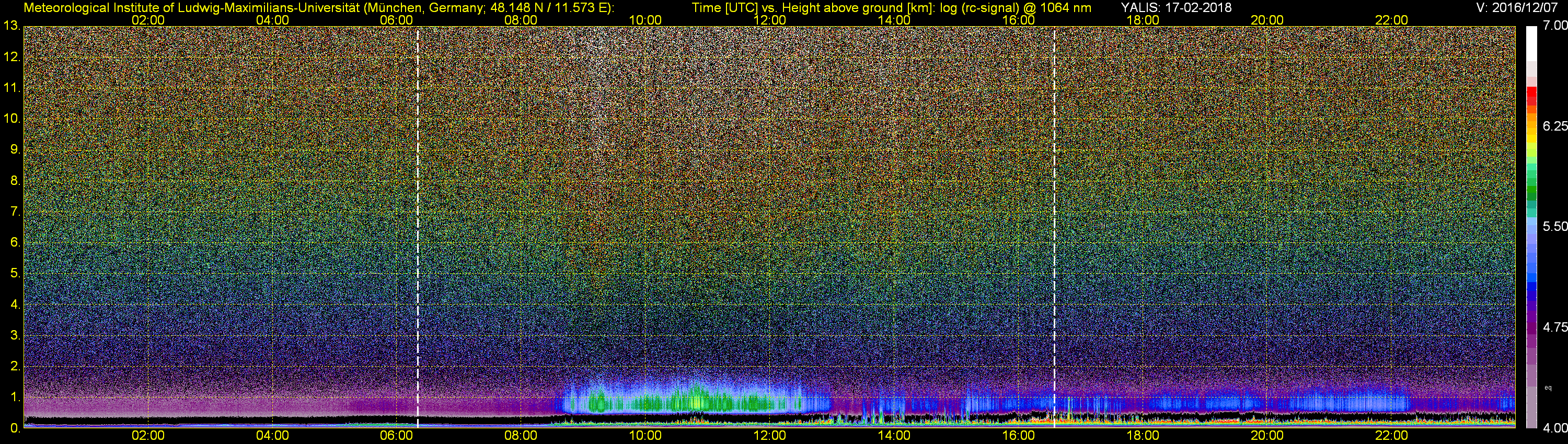Click the 12 km height axis label
Screen dimensions: 1568x444
(x=11, y=57)
